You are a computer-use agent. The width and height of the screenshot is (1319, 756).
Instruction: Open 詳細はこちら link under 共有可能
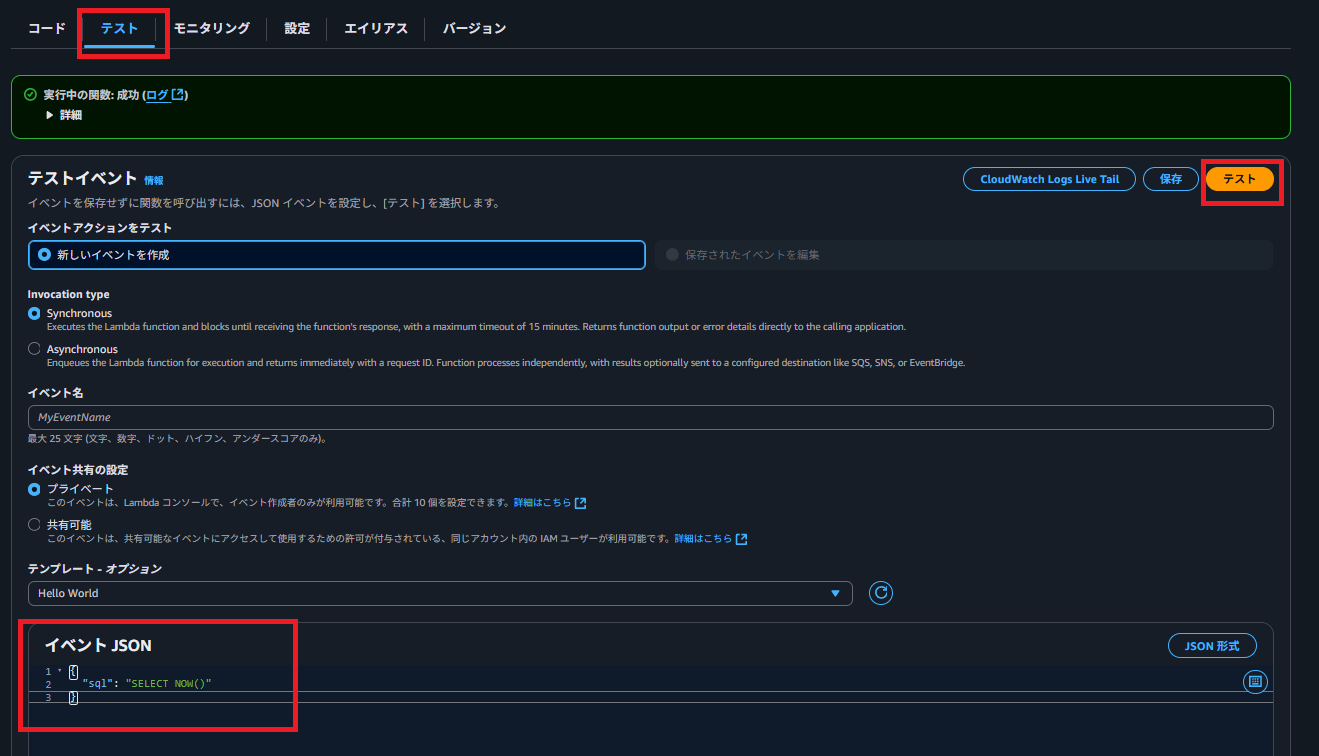point(711,539)
